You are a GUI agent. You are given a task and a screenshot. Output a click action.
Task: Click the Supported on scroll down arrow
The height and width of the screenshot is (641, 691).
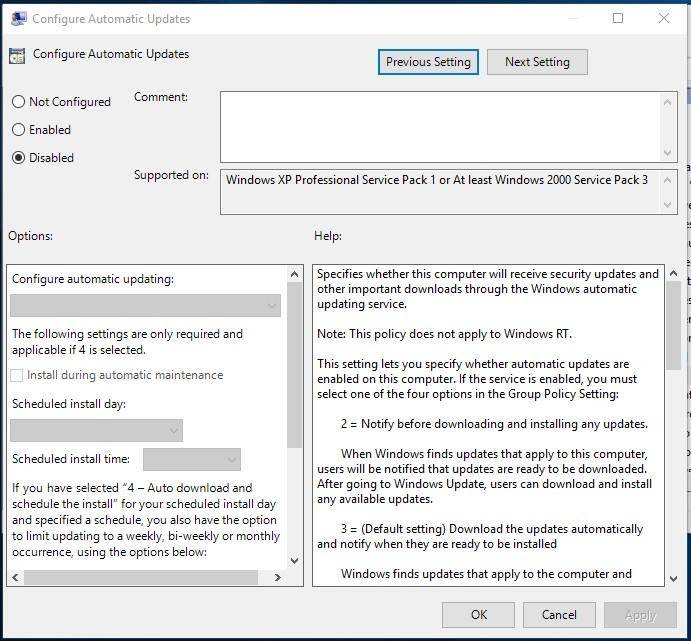(x=667, y=205)
